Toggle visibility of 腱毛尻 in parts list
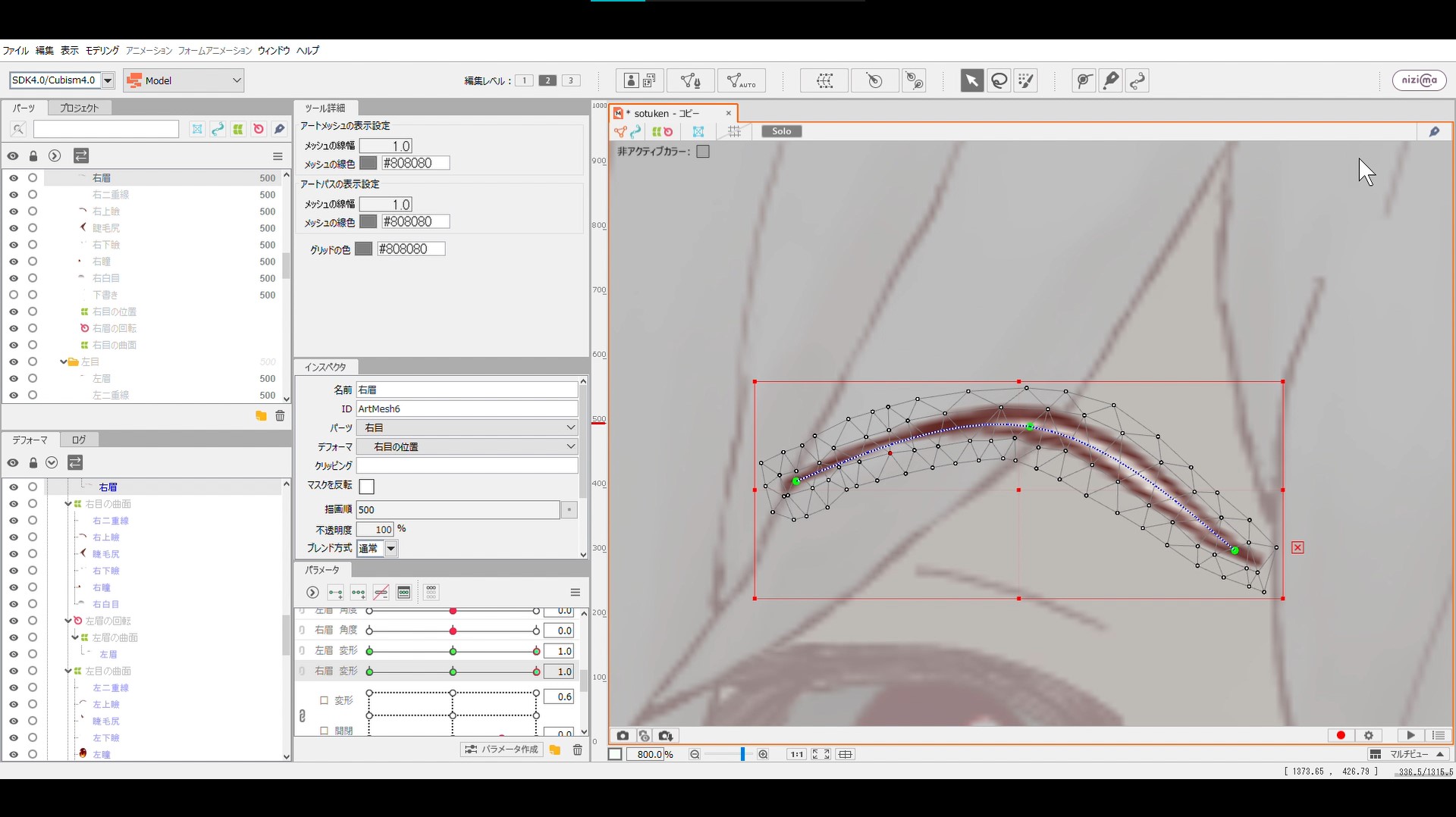Image resolution: width=1456 pixels, height=817 pixels. point(14,228)
